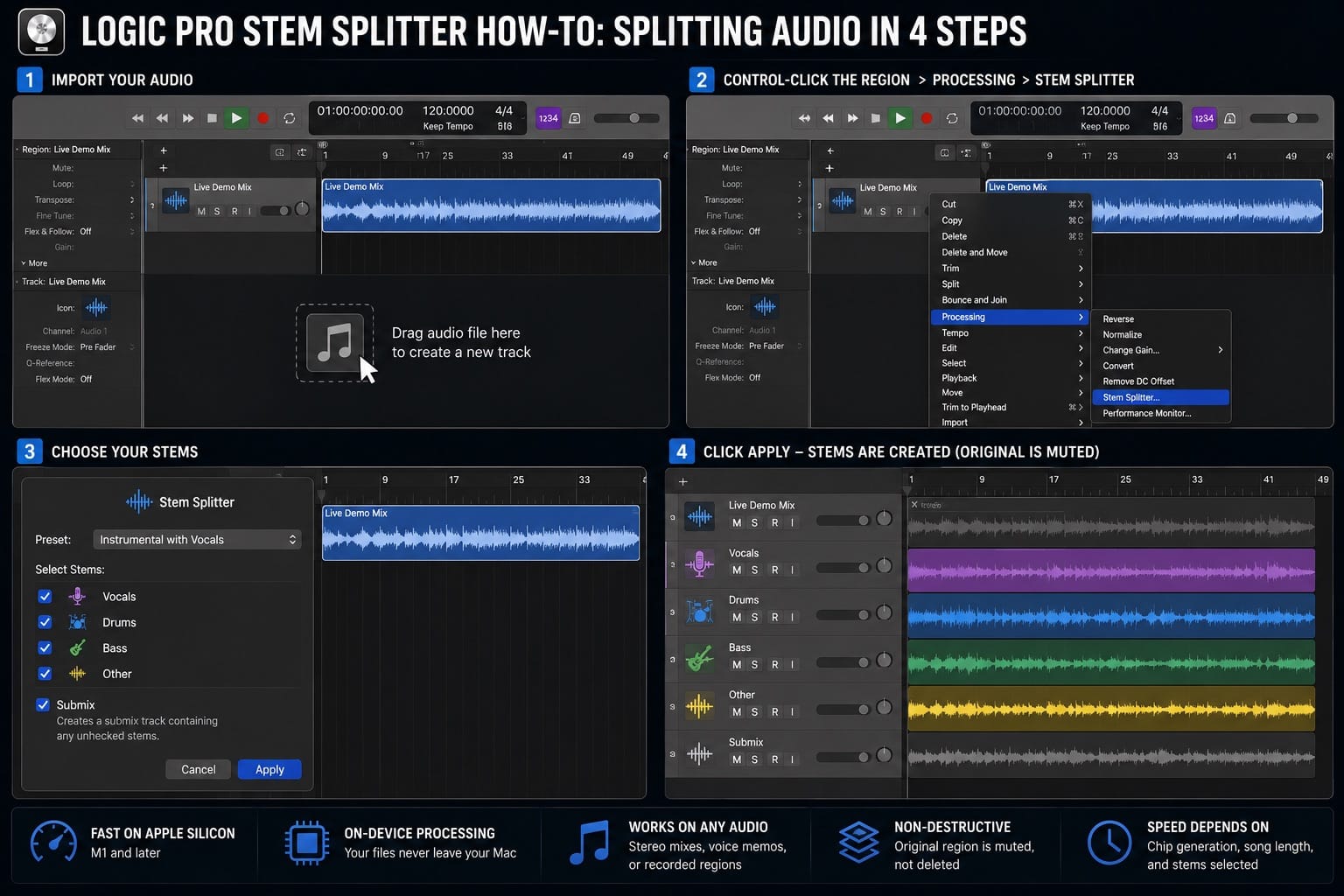Click the Drums kit track icon in step 4

click(x=699, y=611)
